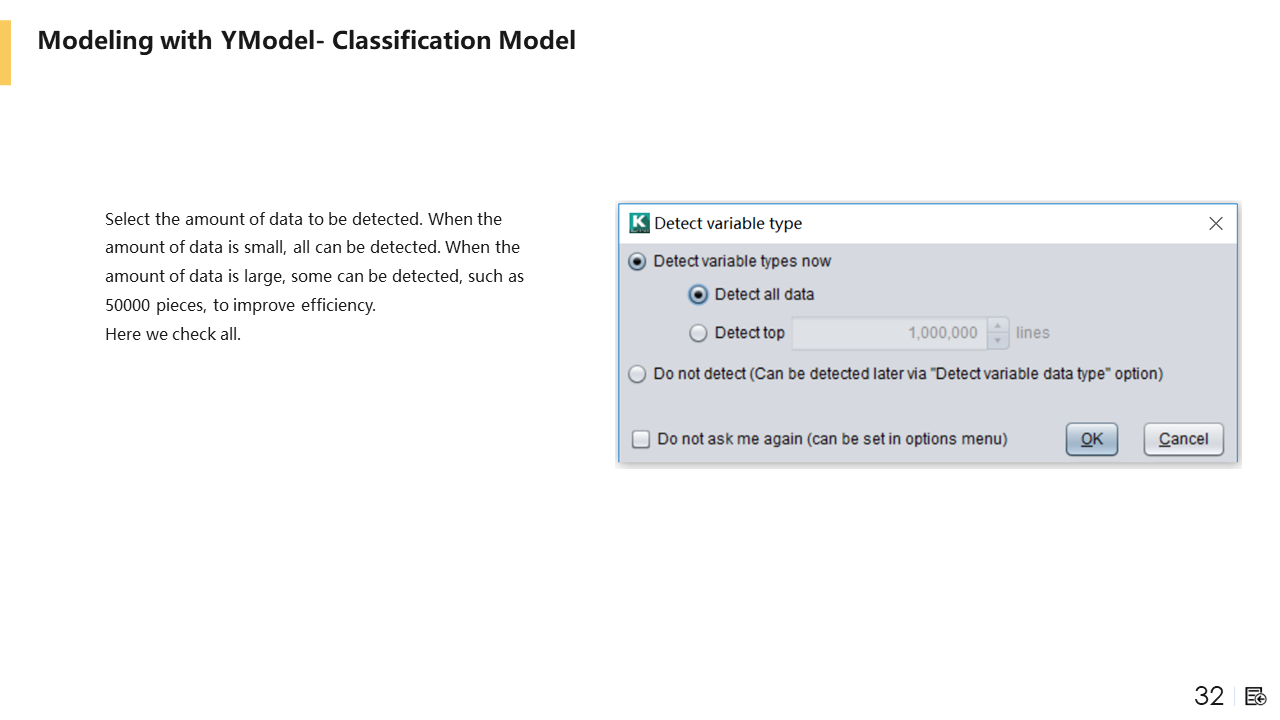This screenshot has width=1280, height=720.
Task: Click the slide notes icon beside page number
Action: (1256, 696)
